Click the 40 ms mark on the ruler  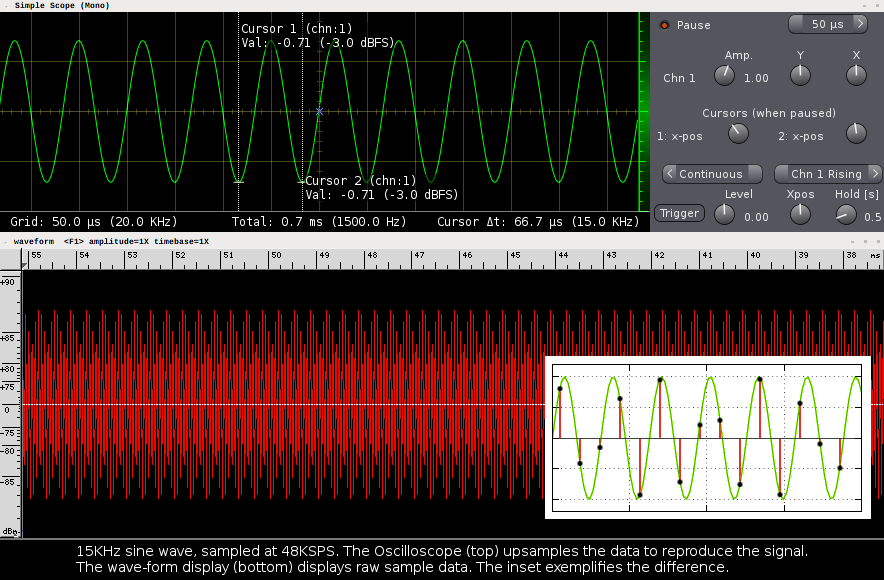755,255
